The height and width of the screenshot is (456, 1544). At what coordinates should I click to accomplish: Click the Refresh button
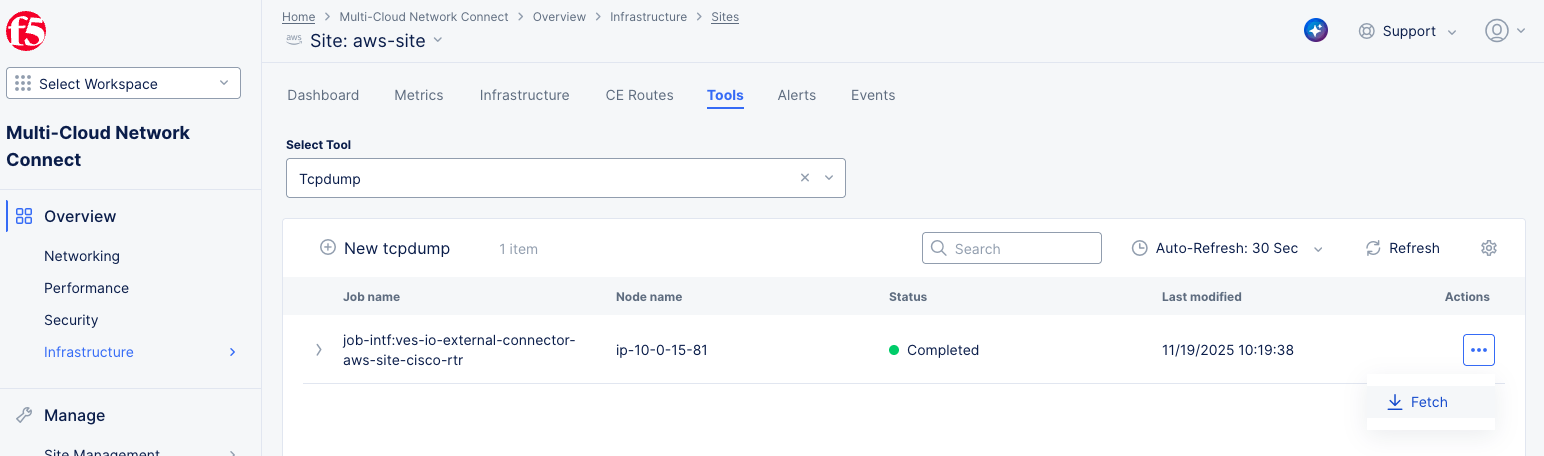coord(1402,248)
